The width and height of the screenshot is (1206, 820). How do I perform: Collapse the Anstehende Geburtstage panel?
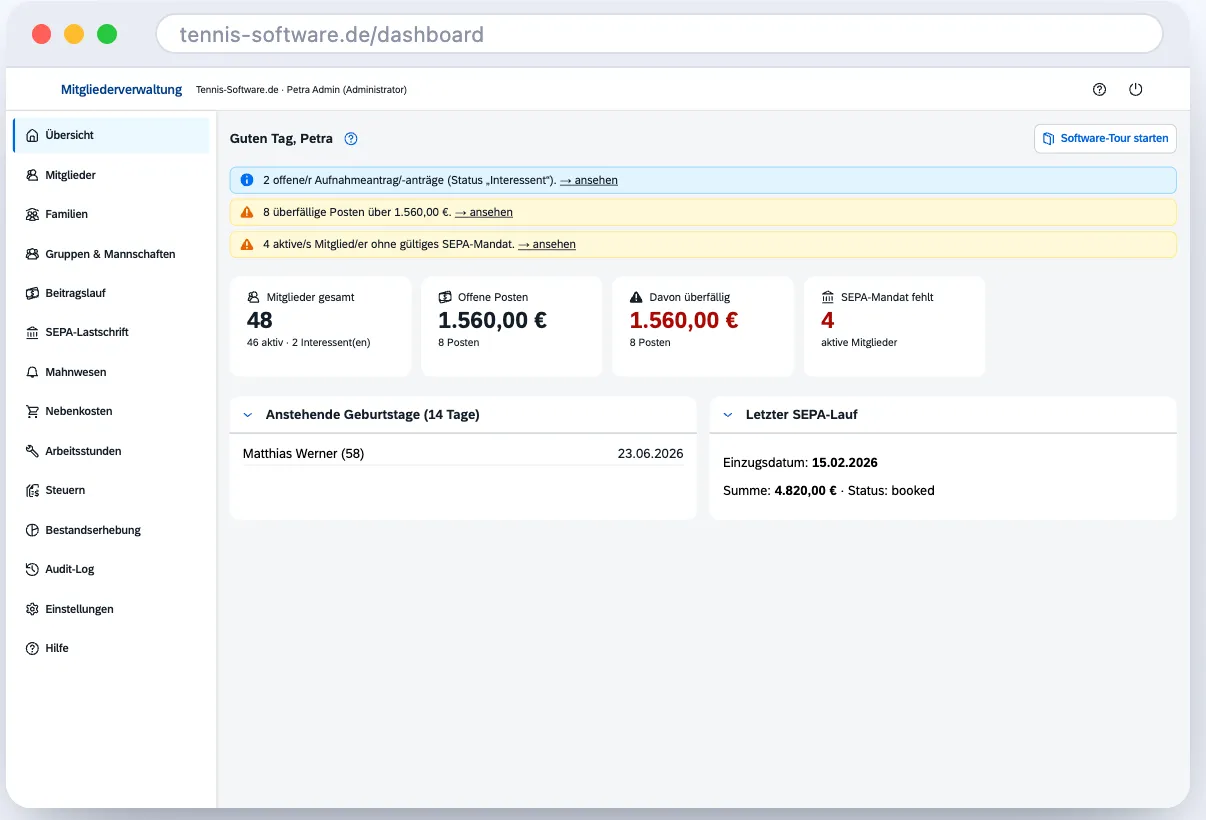tap(248, 415)
